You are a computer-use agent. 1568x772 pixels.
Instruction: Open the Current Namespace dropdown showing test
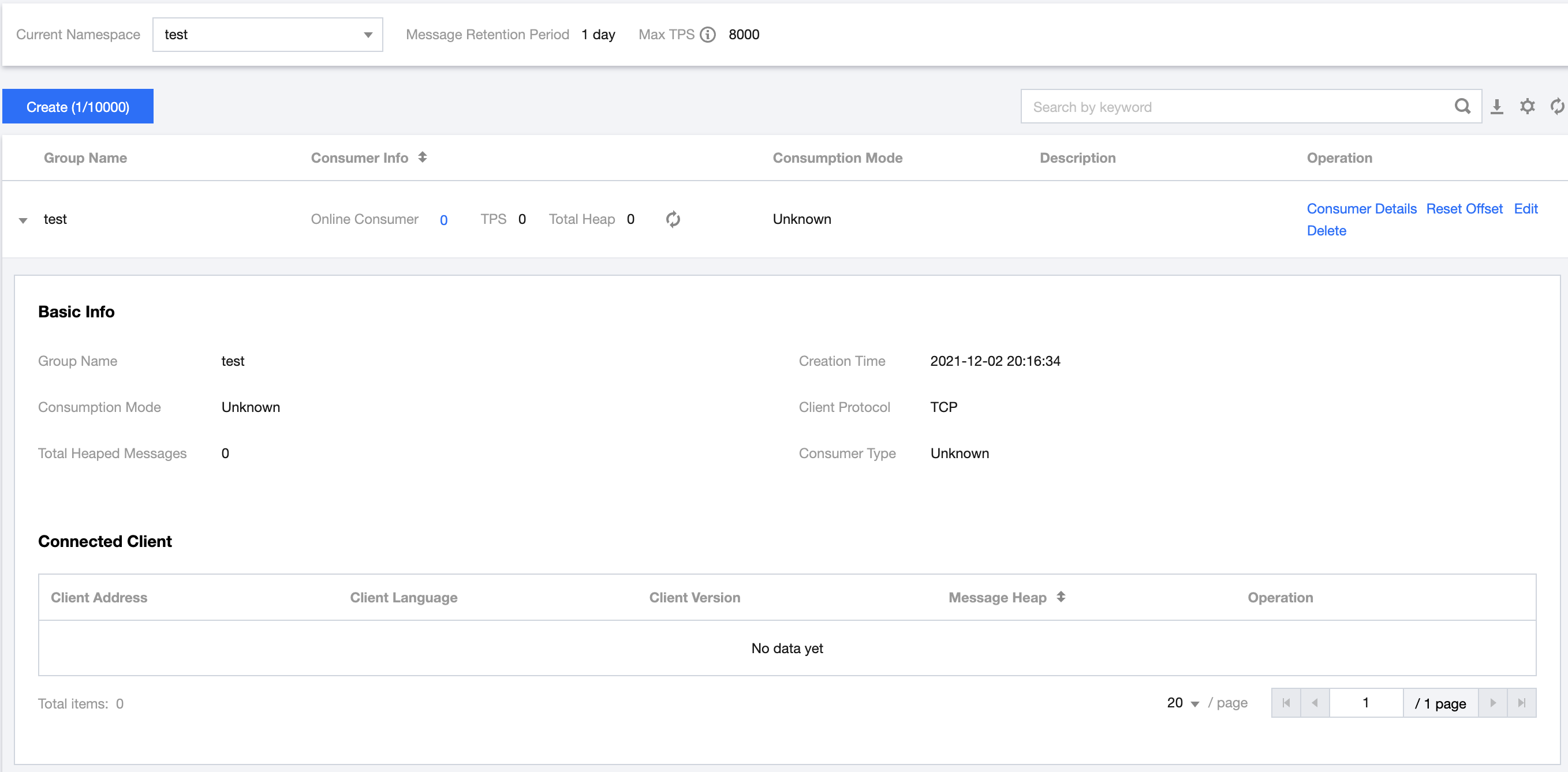[267, 35]
